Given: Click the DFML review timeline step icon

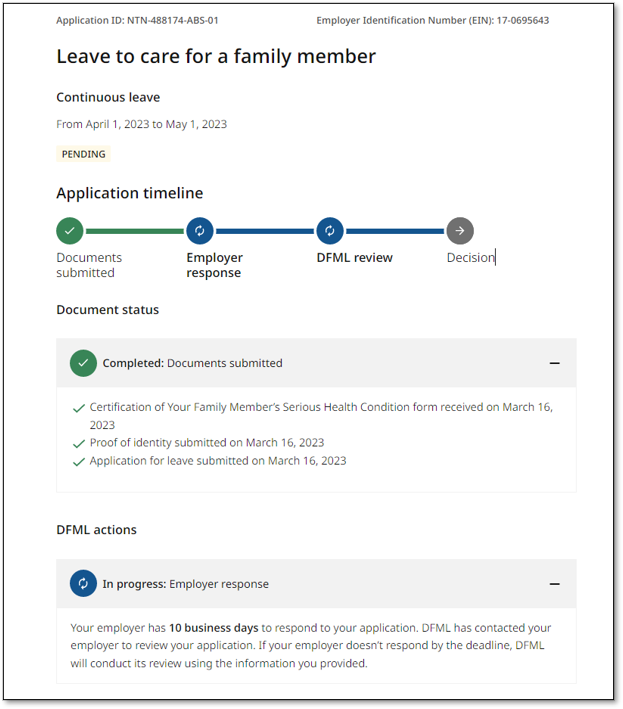Looking at the screenshot, I should coord(330,231).
